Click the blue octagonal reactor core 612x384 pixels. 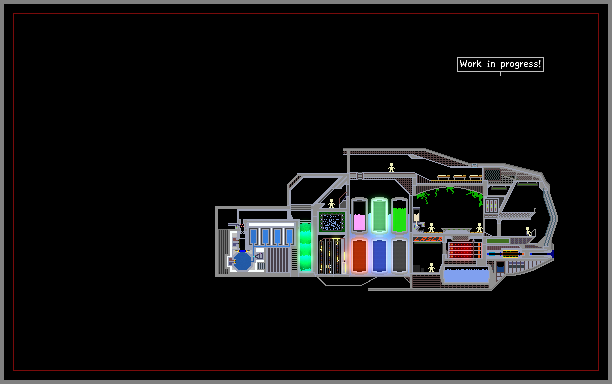pos(242,261)
